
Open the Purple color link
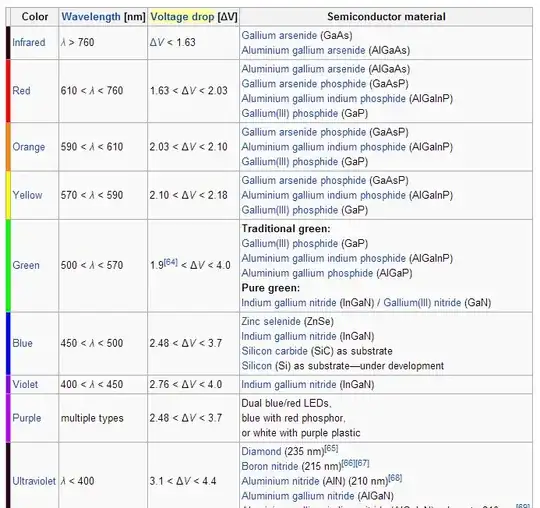point(27,418)
